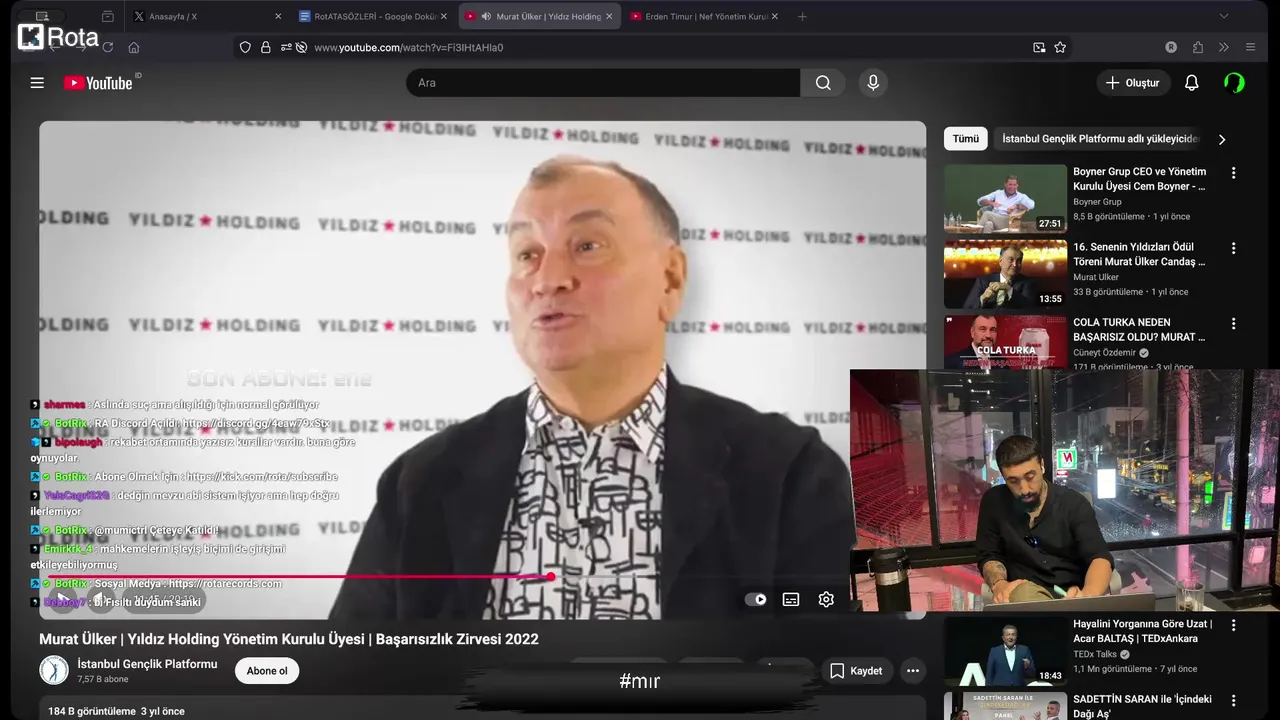Open video player settings gear
Viewport: 1280px width, 720px height.
826,599
